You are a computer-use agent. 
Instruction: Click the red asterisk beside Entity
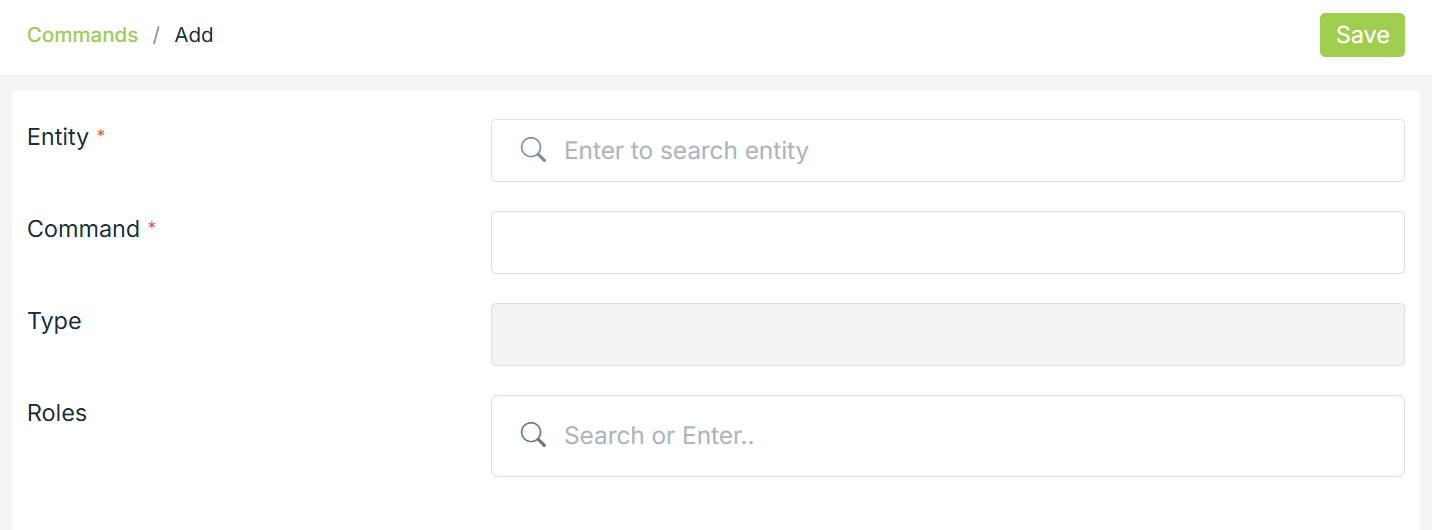pos(101,135)
